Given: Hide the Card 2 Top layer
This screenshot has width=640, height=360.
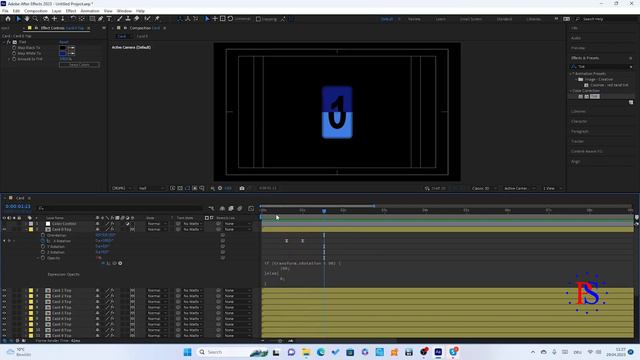Looking at the screenshot, I should [x=4, y=296].
